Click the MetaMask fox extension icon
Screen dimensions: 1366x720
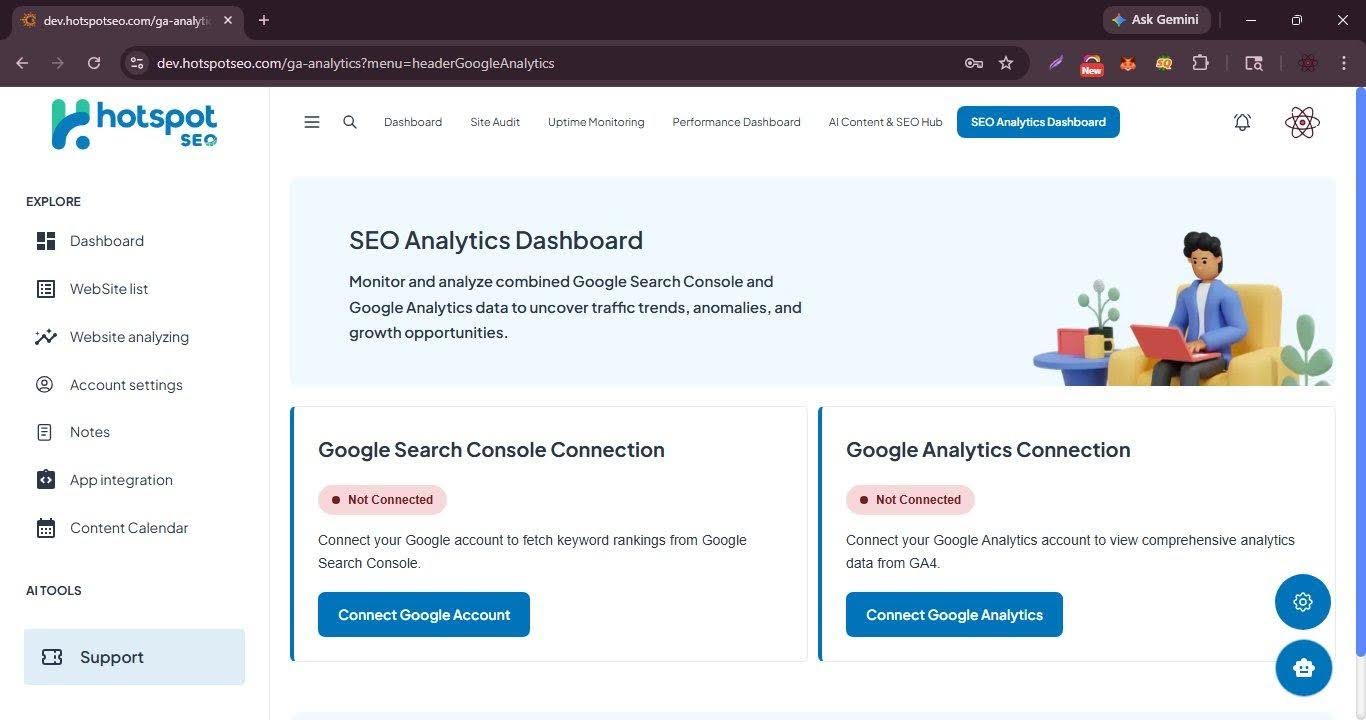(1127, 63)
